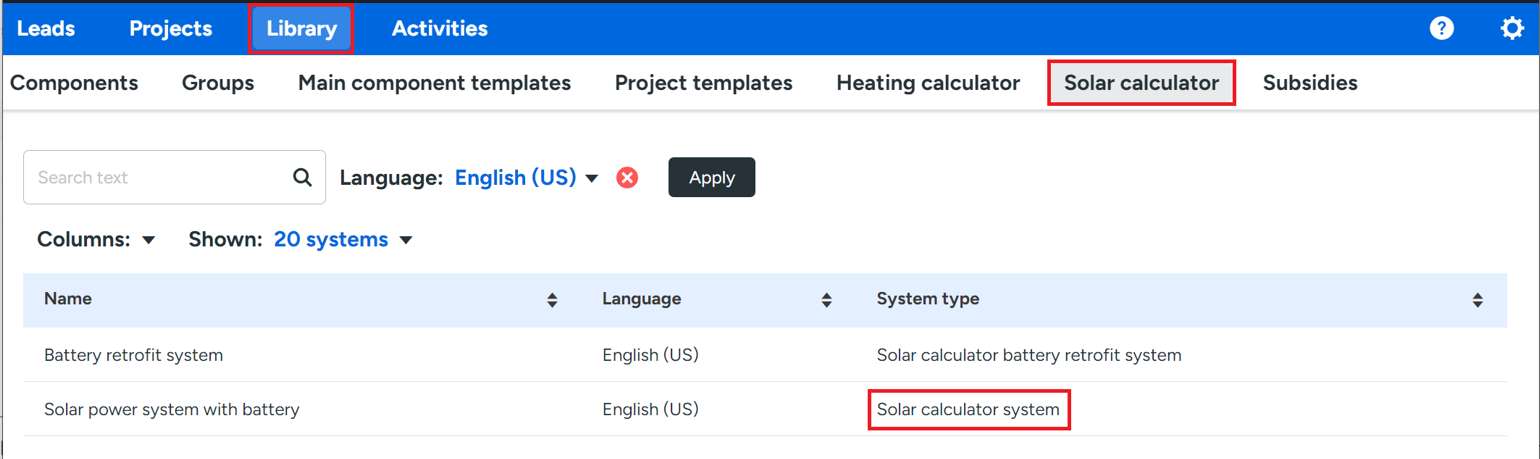Go to the Activities menu
The height and width of the screenshot is (459, 1540).
click(x=439, y=28)
